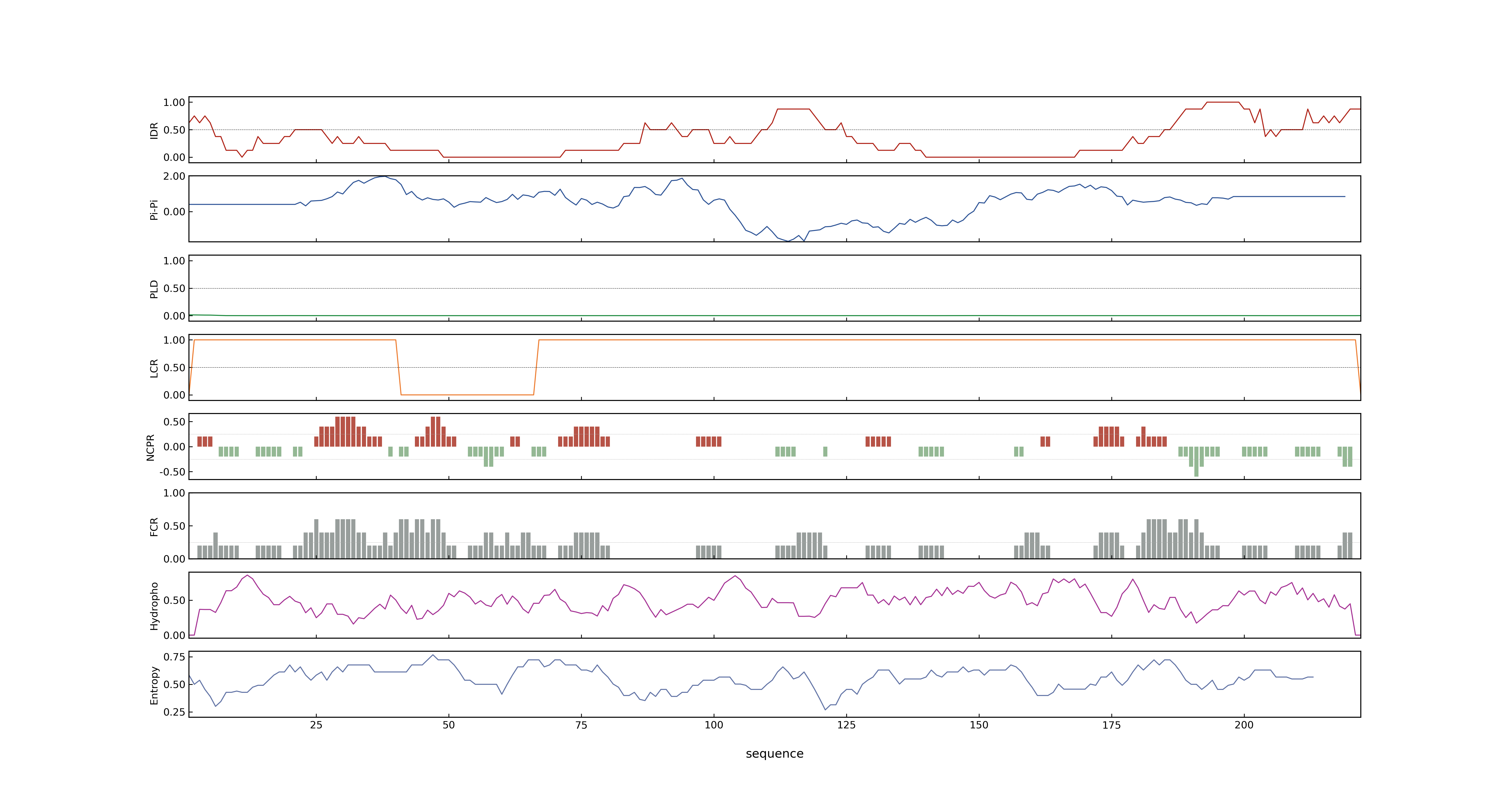Click the LCR y-axis label
The image size is (1512, 806).
[154, 368]
